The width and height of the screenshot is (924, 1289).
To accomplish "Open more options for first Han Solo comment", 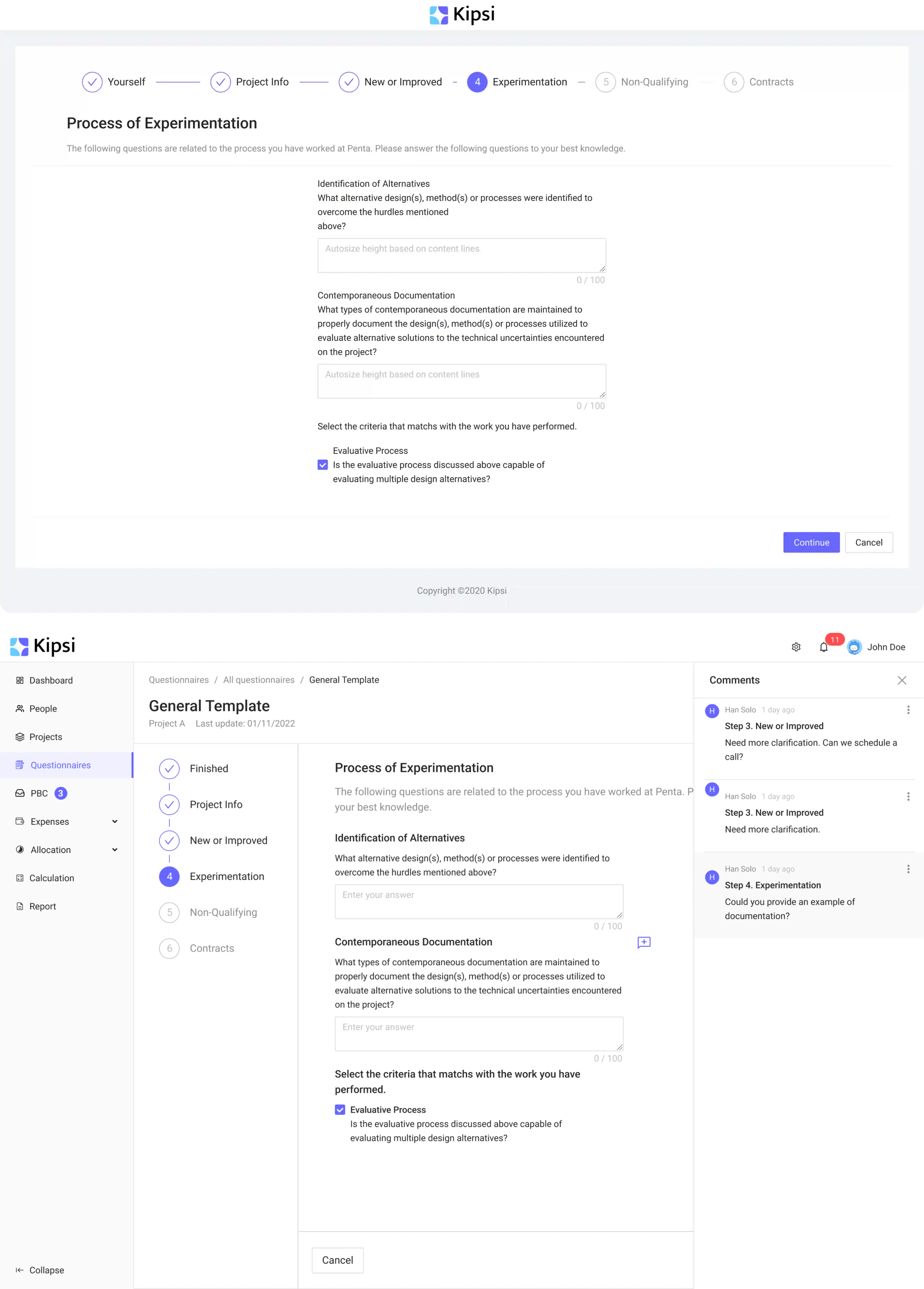I will [908, 710].
